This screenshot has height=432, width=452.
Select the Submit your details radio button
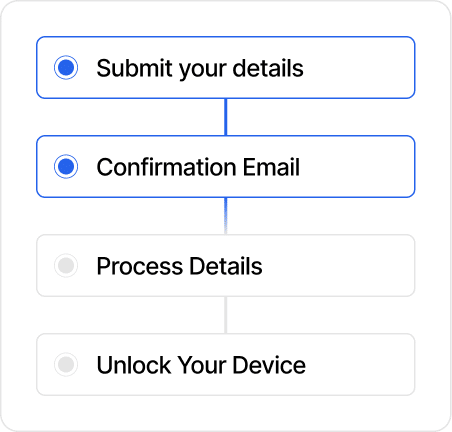[66, 67]
